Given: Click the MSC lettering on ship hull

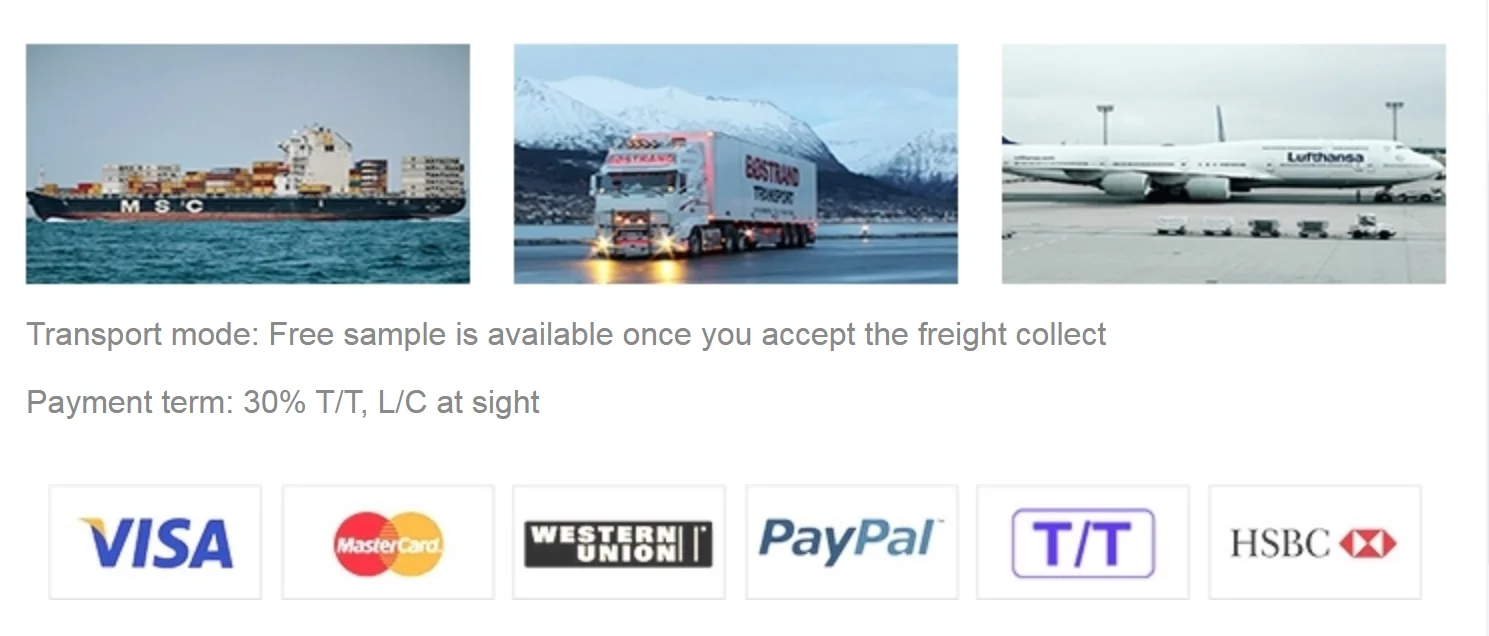Looking at the screenshot, I should (161, 206).
